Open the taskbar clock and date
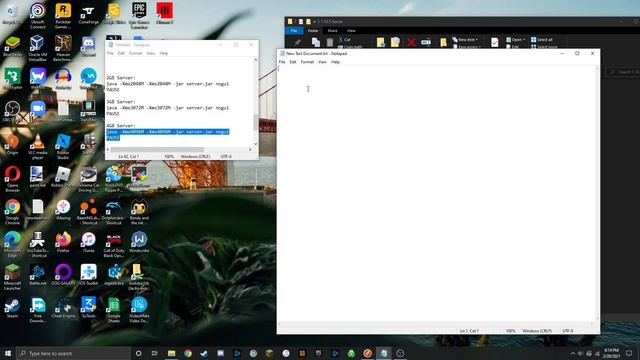 [x=611, y=353]
